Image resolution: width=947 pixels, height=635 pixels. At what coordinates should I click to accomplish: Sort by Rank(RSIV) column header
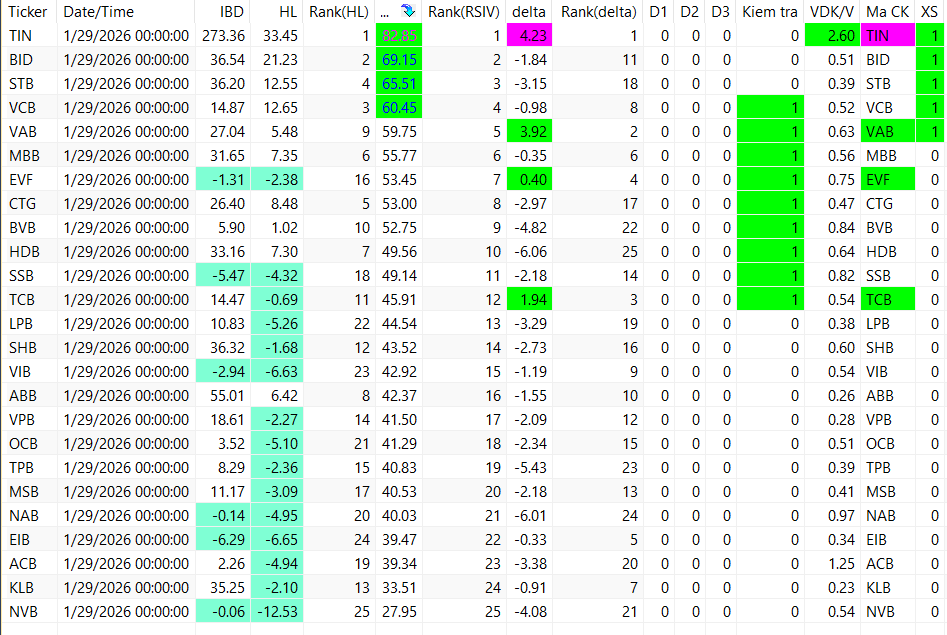click(x=464, y=11)
